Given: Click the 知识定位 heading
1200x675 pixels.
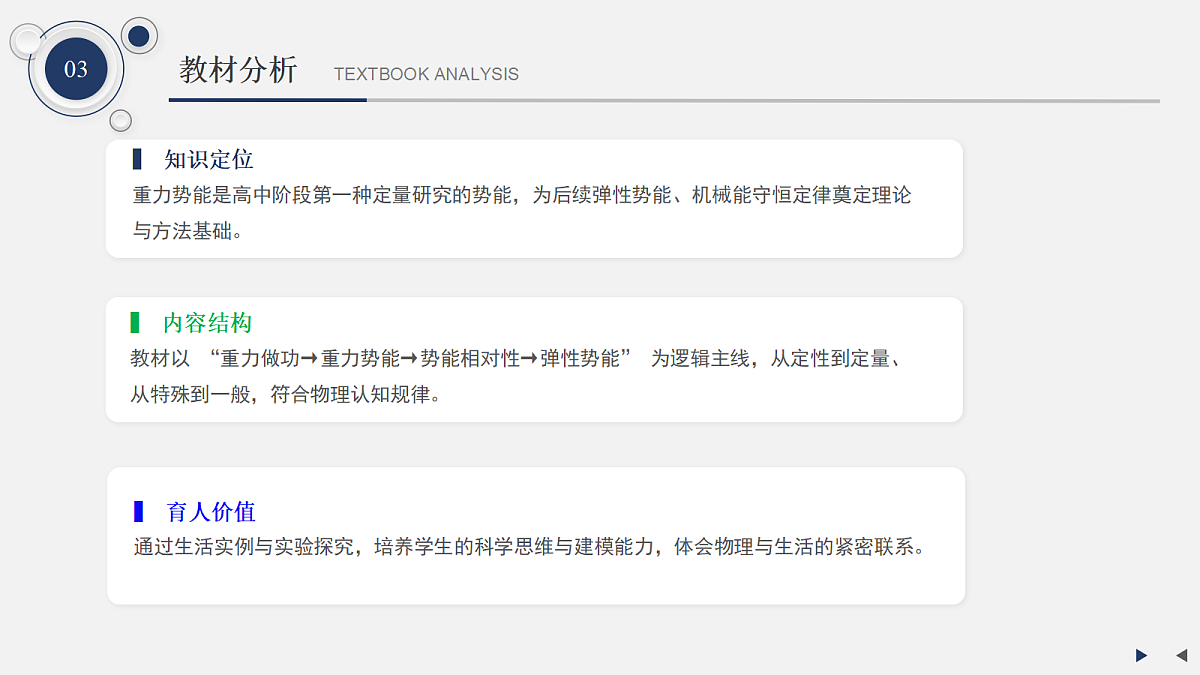Looking at the screenshot, I should coord(209,159).
